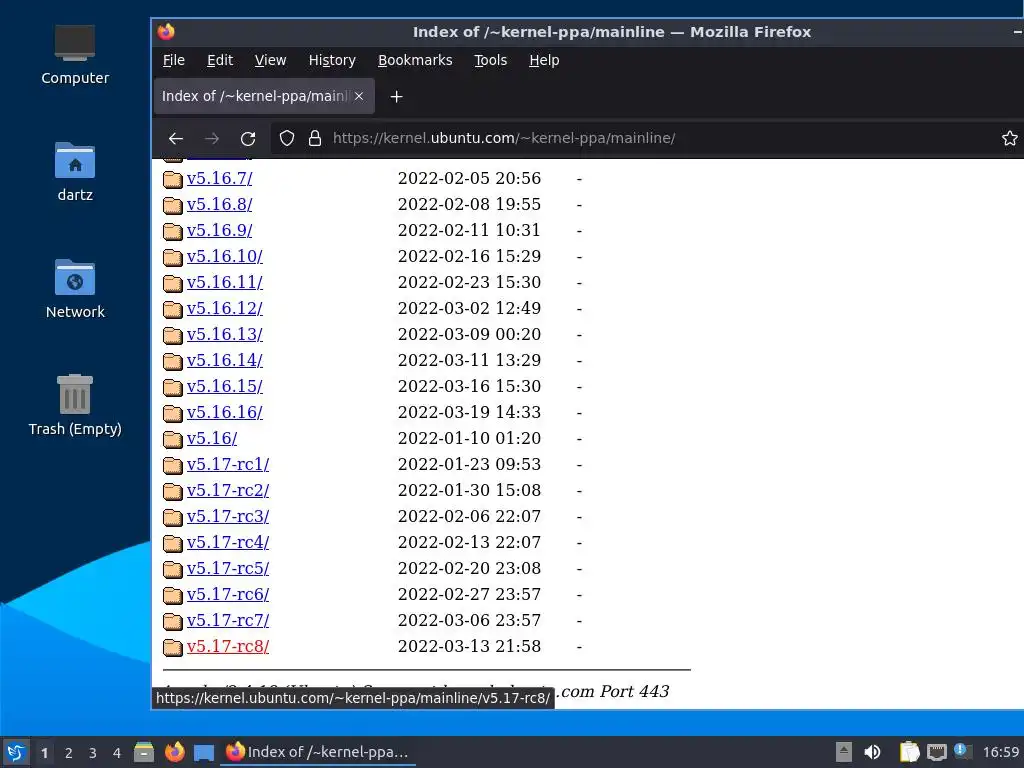This screenshot has height=768, width=1024.
Task: Open the v5.17-rc8/ directory link
Action: click(228, 647)
